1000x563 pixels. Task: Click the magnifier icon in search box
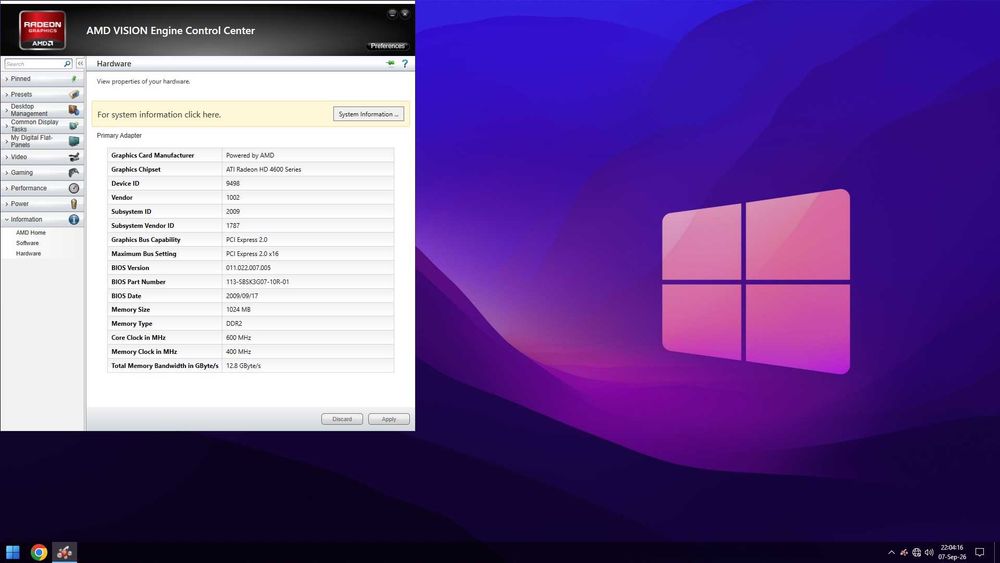point(67,64)
